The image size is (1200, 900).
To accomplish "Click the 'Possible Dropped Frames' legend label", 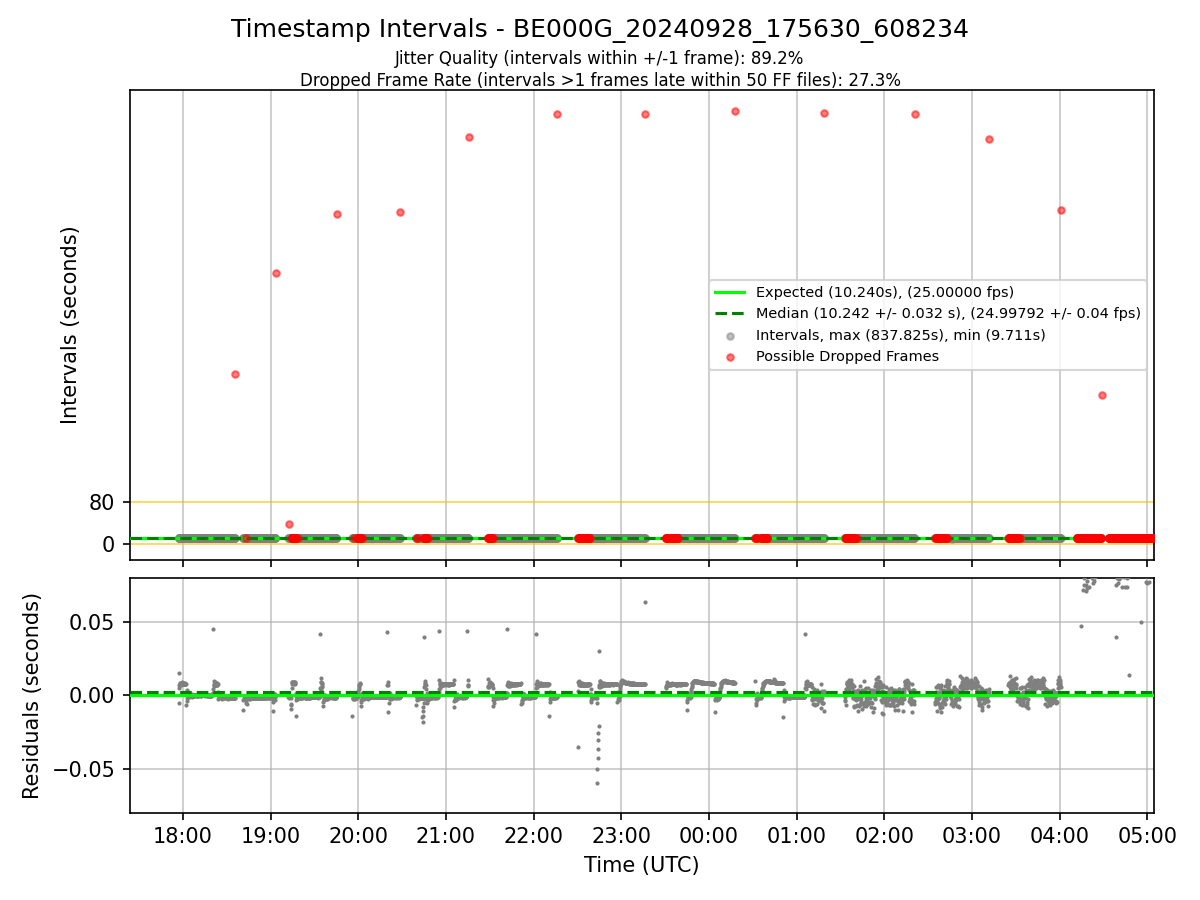I will [x=847, y=356].
